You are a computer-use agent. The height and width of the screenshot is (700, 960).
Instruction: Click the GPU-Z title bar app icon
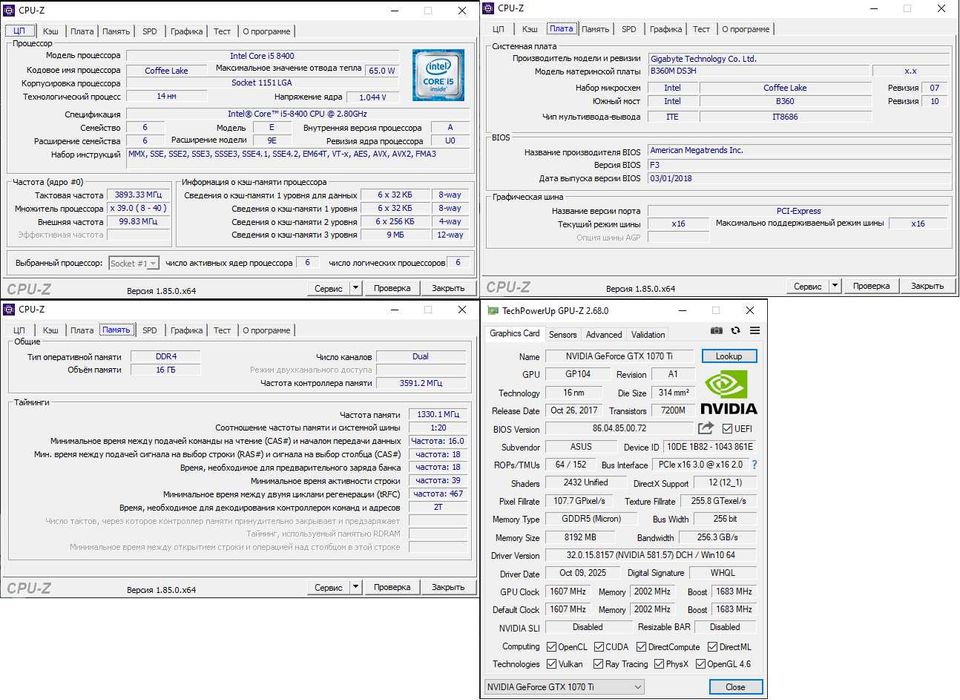point(492,310)
